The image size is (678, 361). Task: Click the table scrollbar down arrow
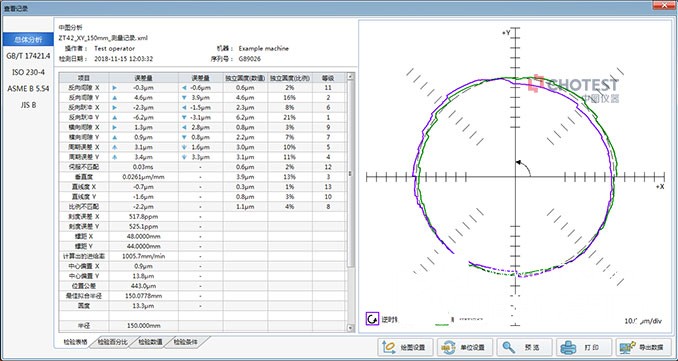pyautogui.click(x=351, y=328)
